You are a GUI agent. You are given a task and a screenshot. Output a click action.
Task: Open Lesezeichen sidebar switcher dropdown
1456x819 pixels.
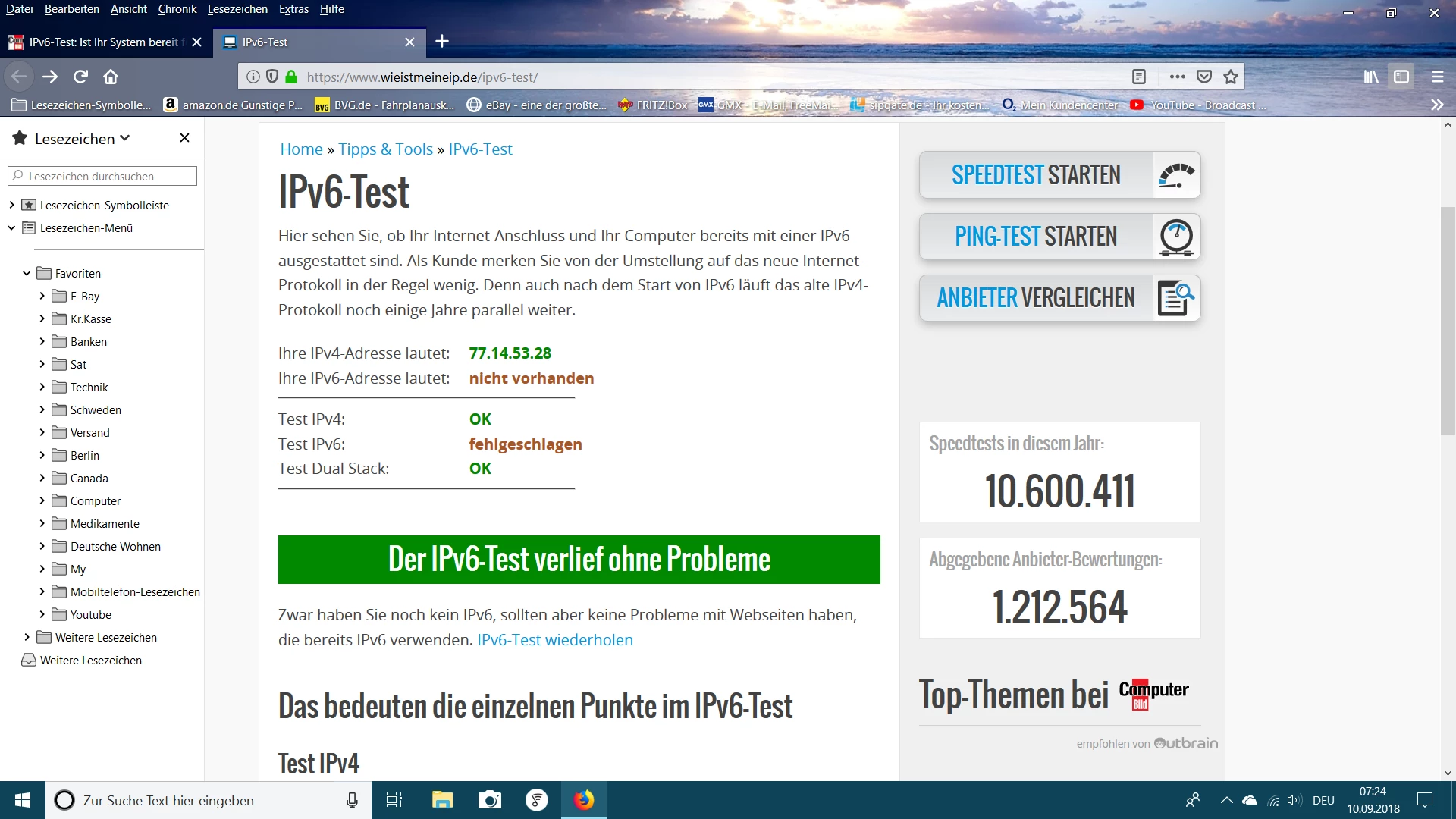click(82, 139)
